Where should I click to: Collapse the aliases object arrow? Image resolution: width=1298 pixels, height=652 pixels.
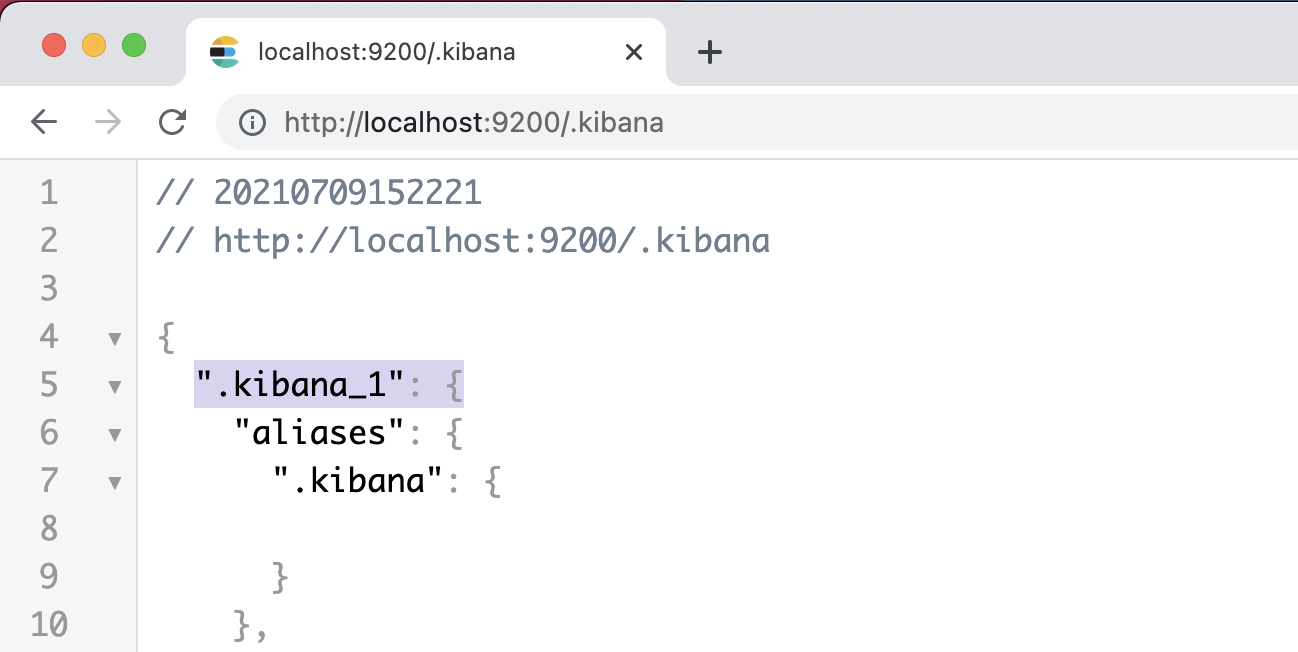point(115,435)
